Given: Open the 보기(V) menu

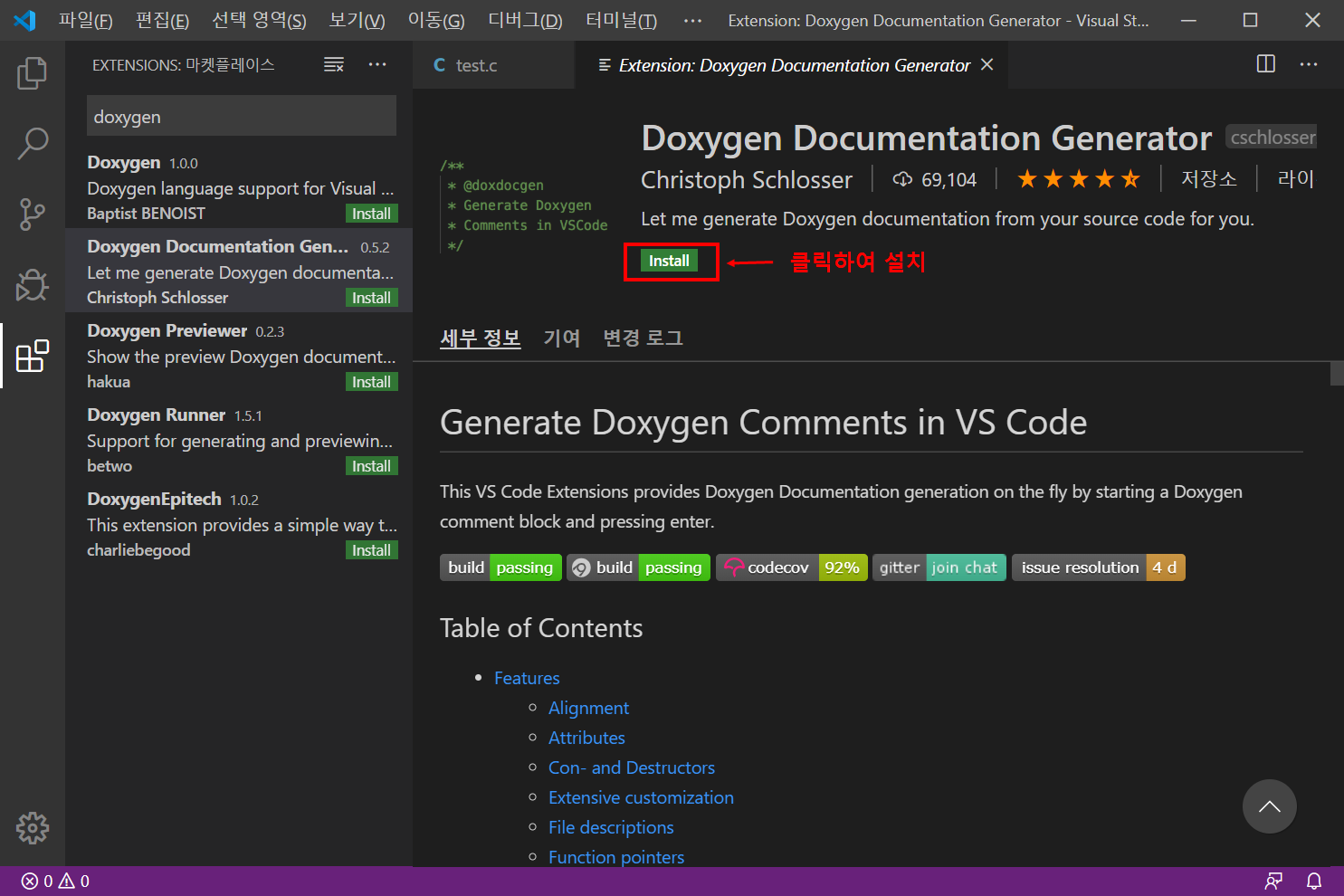Looking at the screenshot, I should pyautogui.click(x=357, y=20).
